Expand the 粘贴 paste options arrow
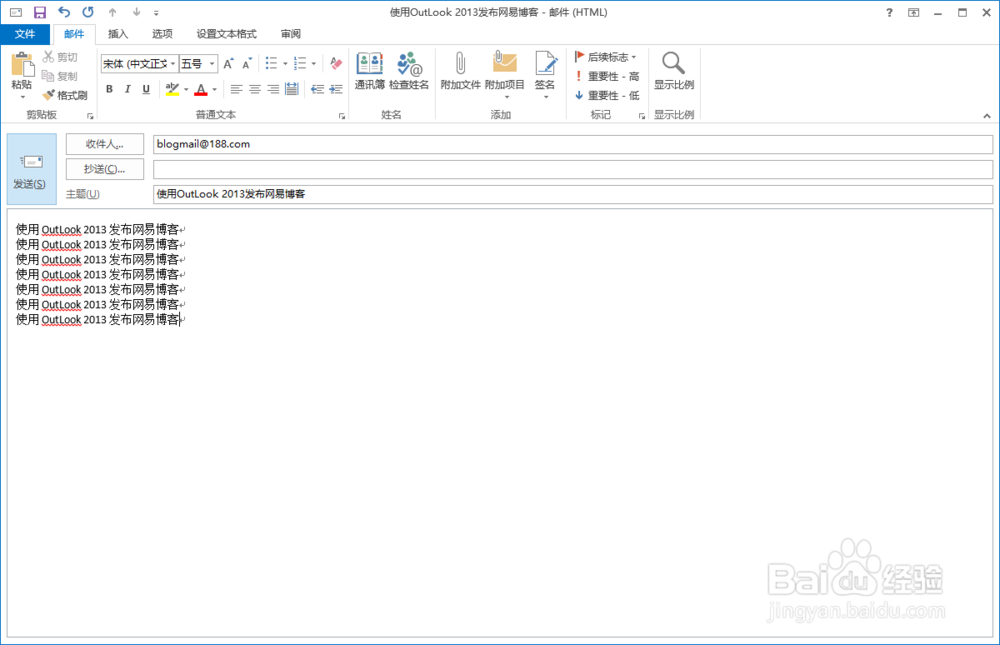 [22, 97]
